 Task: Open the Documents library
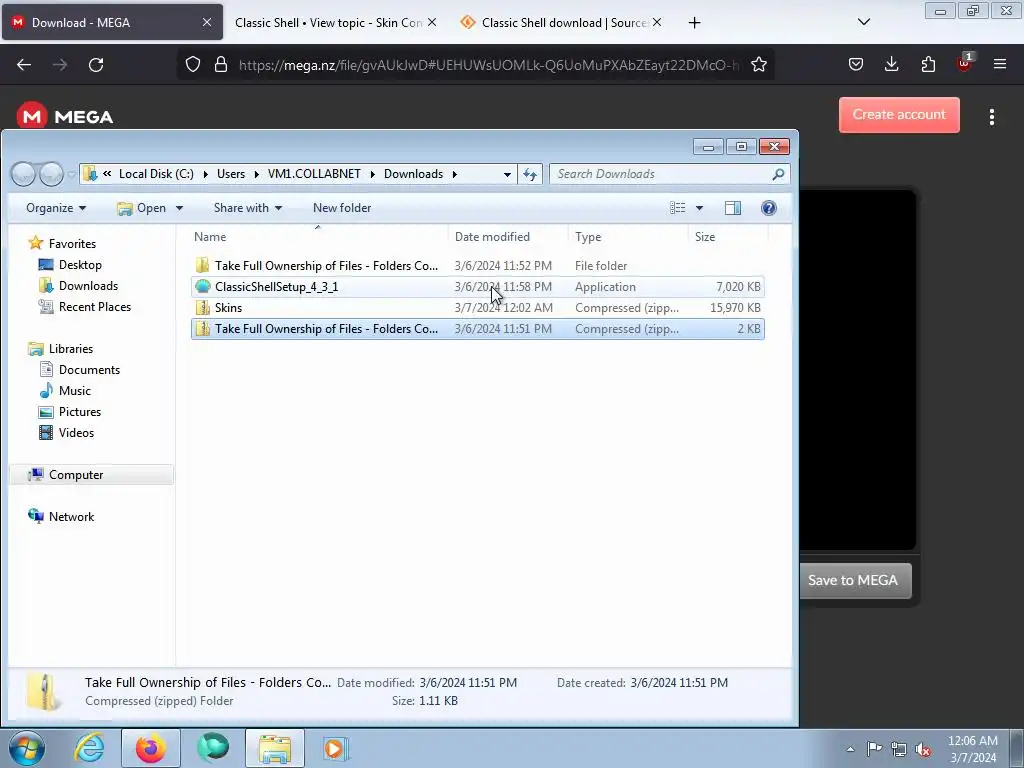click(x=89, y=370)
